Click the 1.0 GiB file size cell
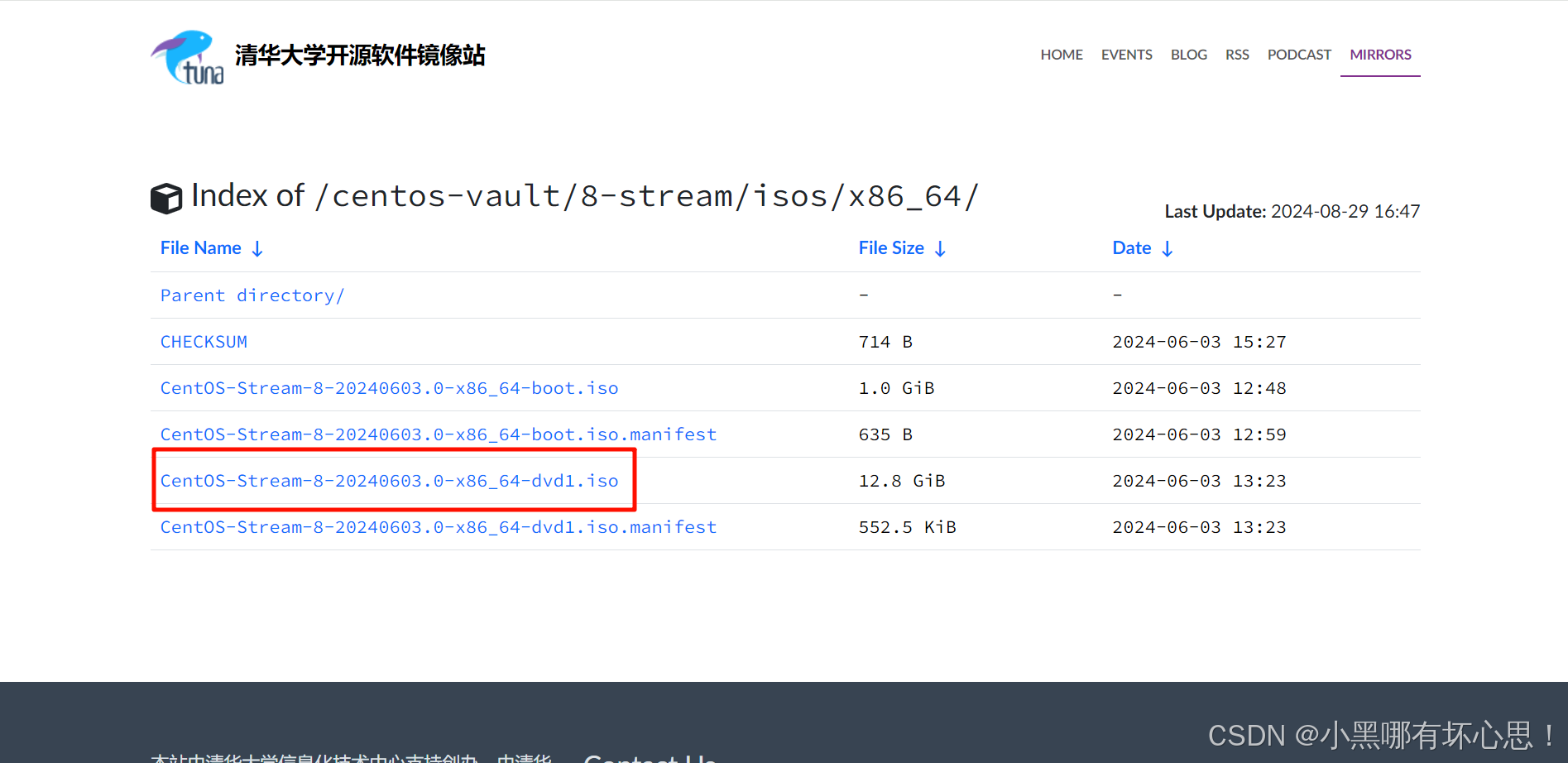The image size is (1568, 763). [897, 388]
